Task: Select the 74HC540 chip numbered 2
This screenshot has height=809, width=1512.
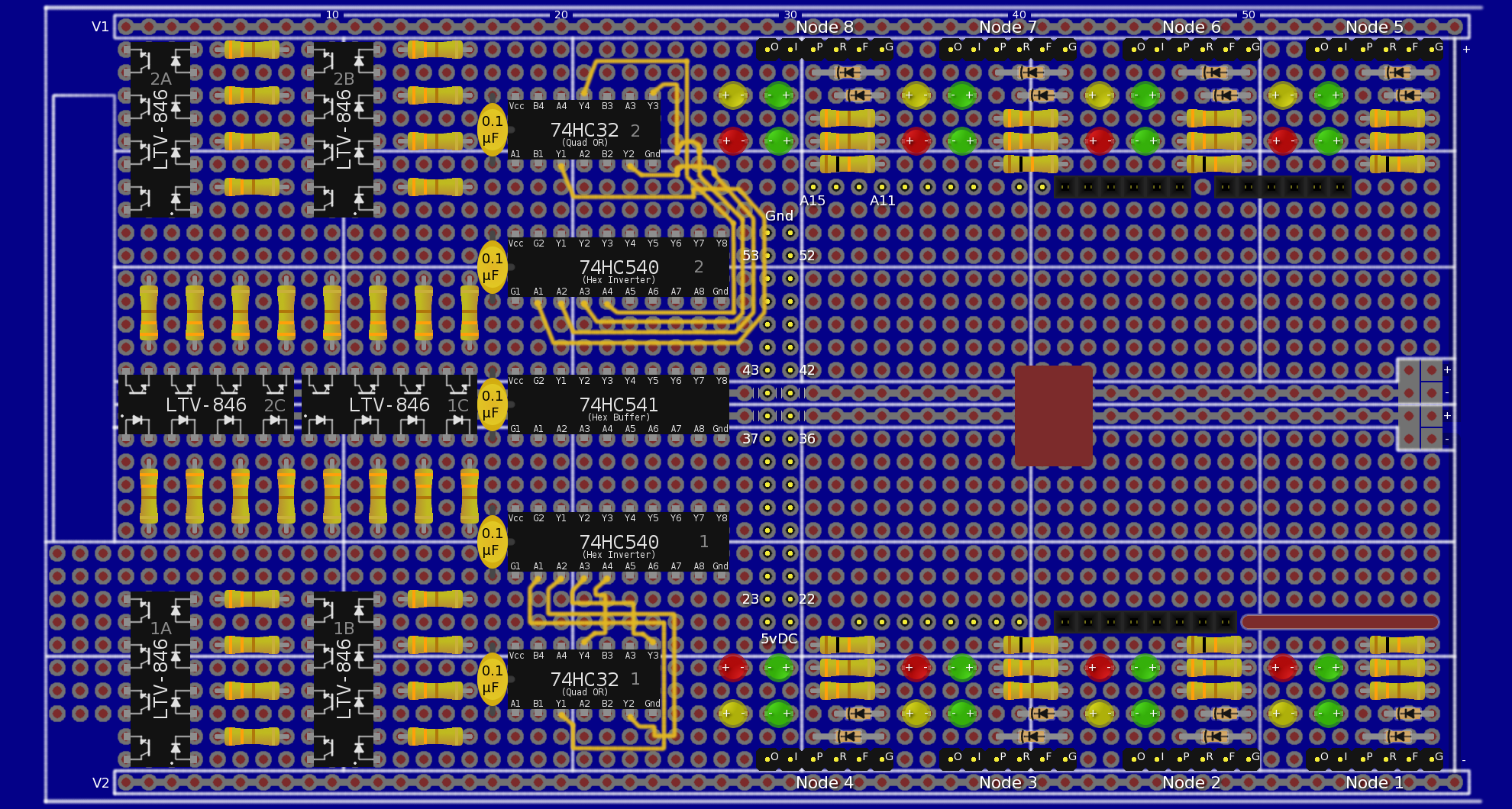Action: click(619, 267)
